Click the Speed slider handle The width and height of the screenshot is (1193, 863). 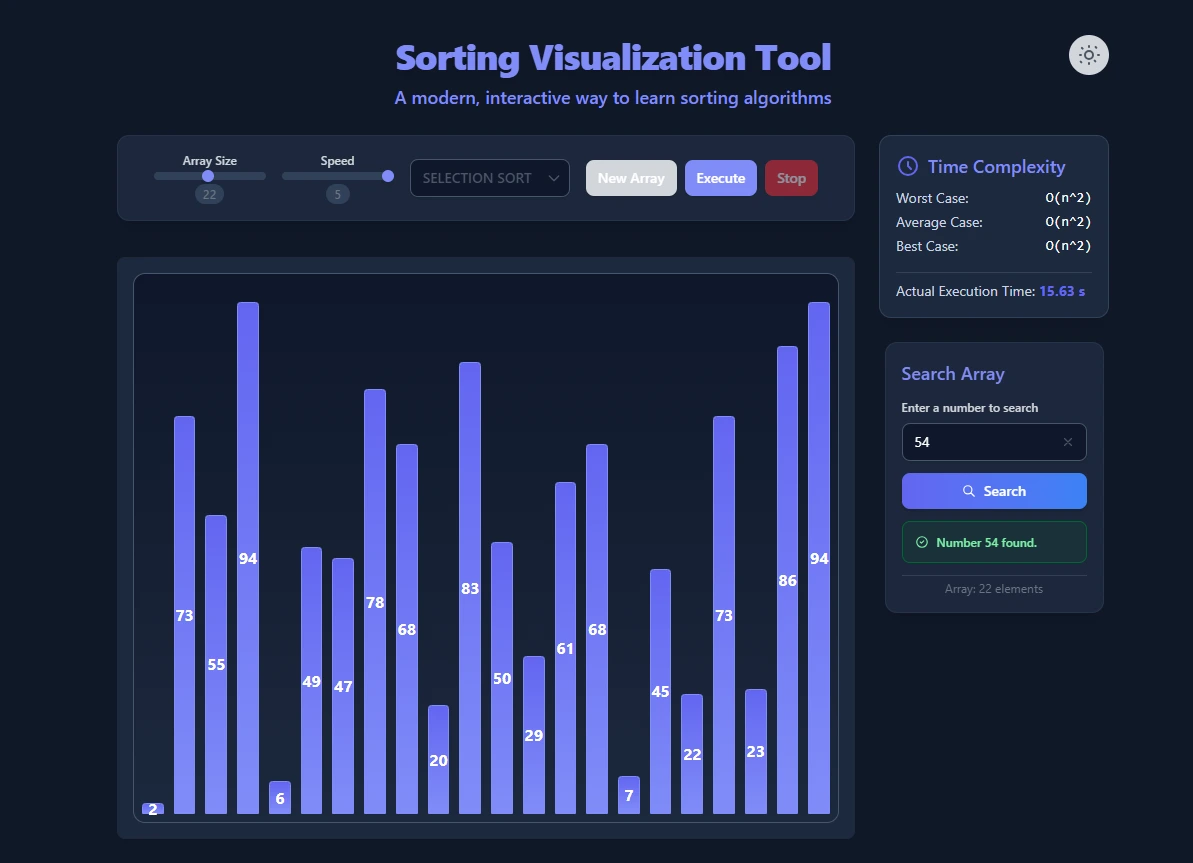[388, 176]
